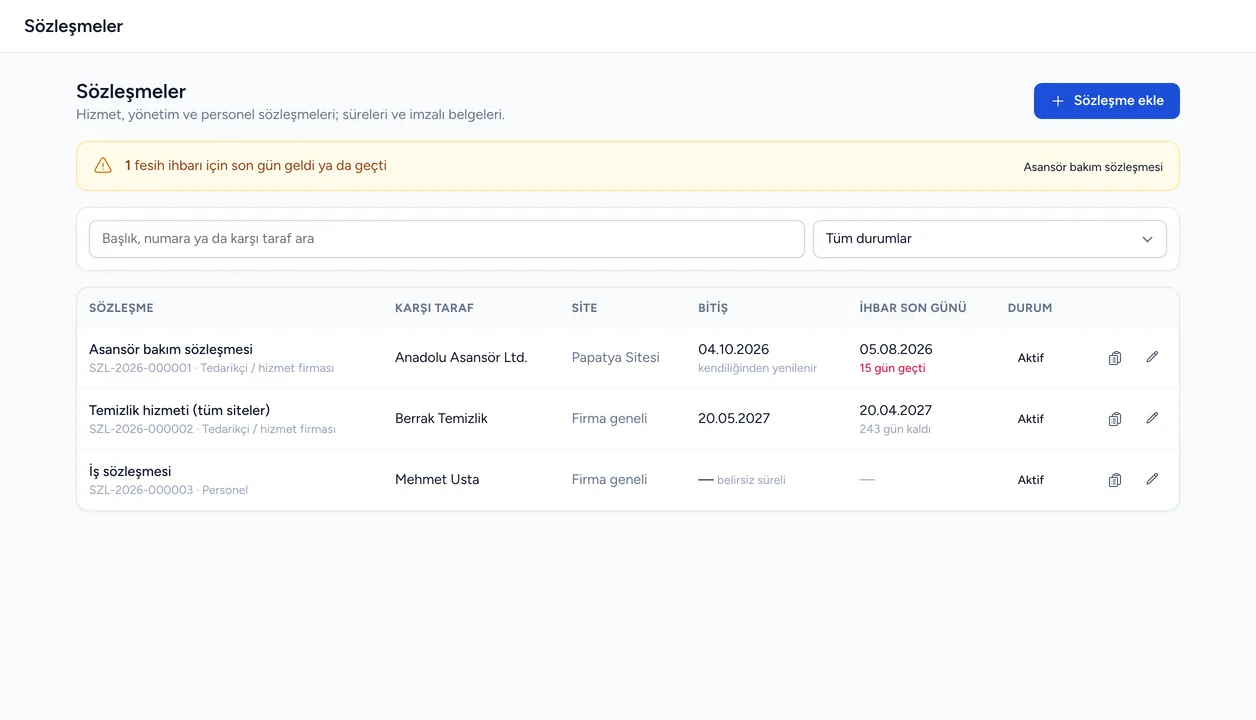Click the KARŞI TARAF column header
This screenshot has height=720, width=1256.
pyautogui.click(x=434, y=308)
